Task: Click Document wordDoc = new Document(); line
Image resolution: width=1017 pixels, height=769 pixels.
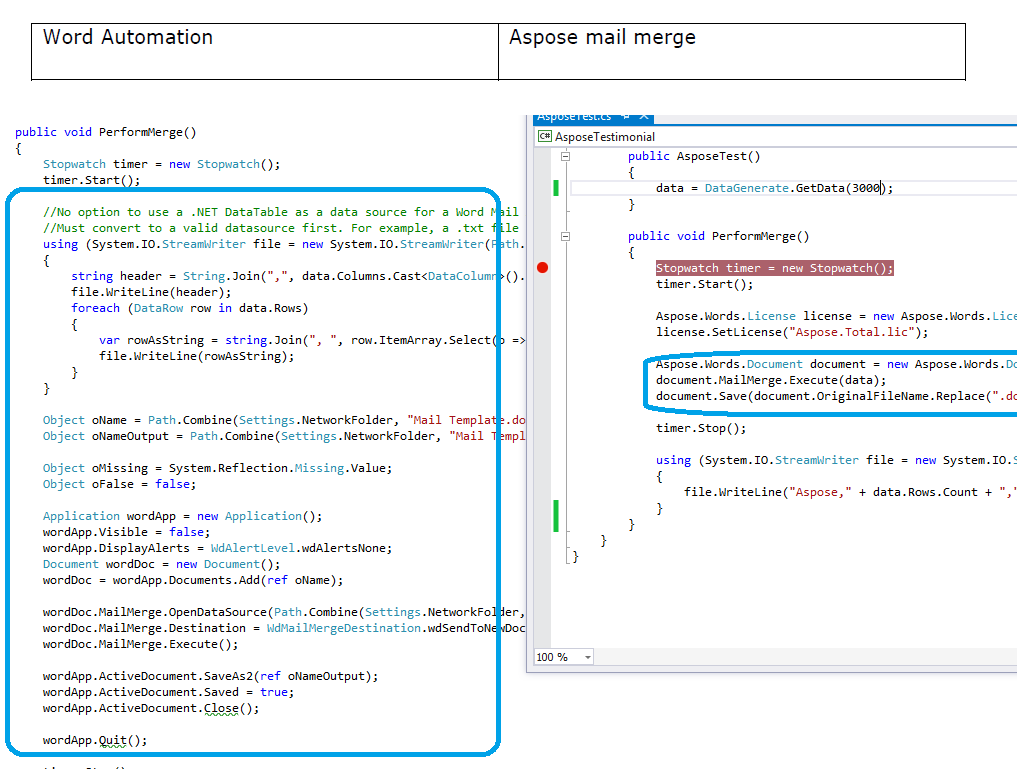Action: pyautogui.click(x=162, y=564)
